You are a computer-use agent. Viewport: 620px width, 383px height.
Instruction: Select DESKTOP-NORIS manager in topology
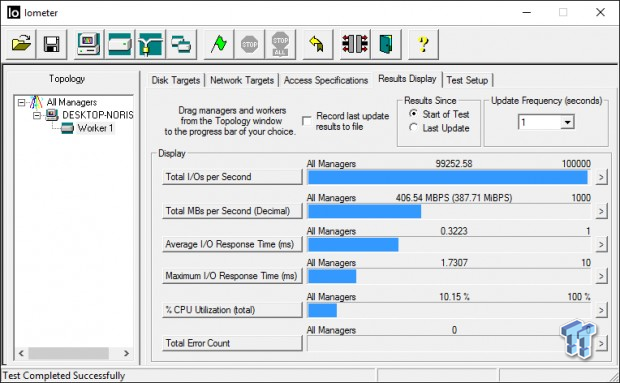pyautogui.click(x=98, y=115)
